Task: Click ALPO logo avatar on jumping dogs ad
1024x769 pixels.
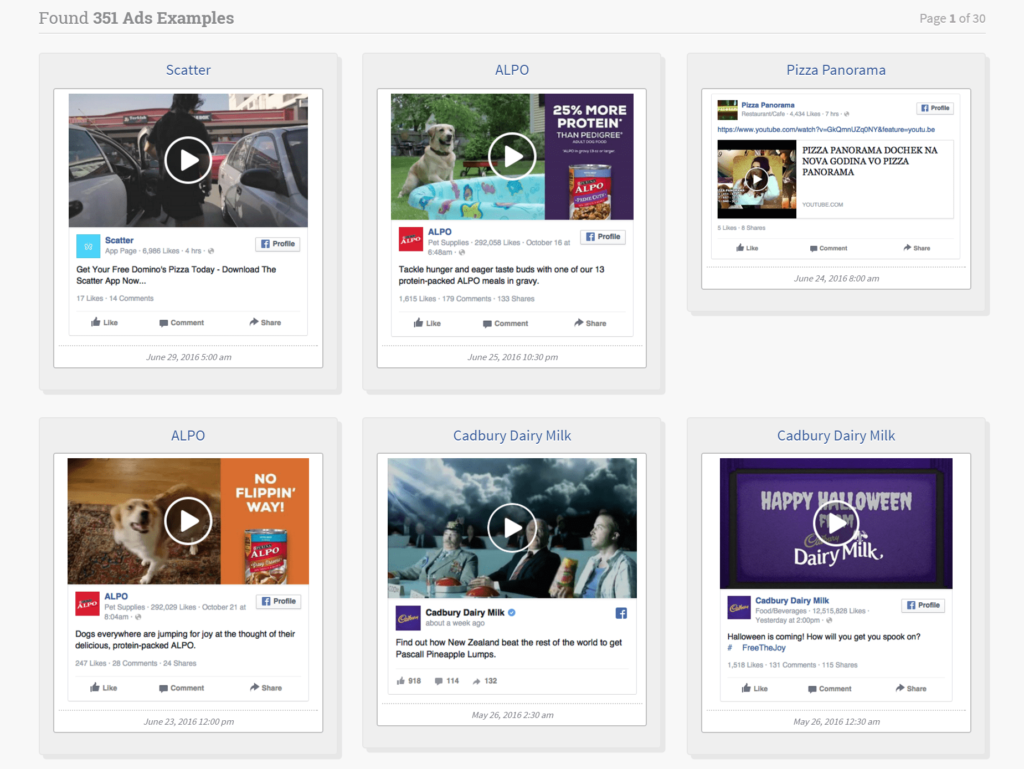Action: (88, 603)
